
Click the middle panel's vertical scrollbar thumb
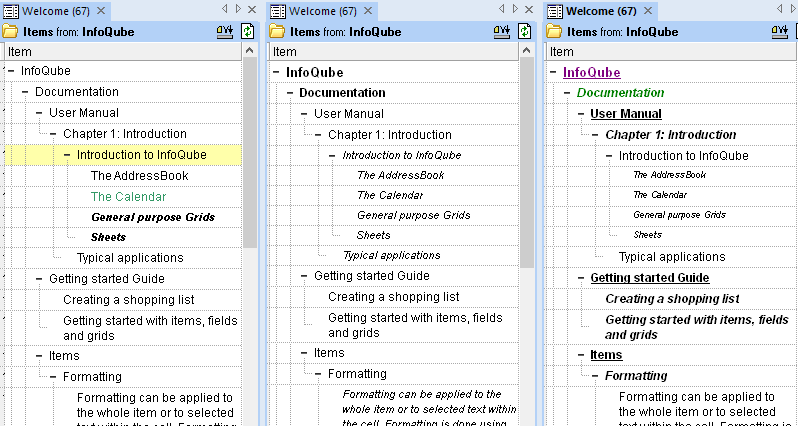click(526, 163)
